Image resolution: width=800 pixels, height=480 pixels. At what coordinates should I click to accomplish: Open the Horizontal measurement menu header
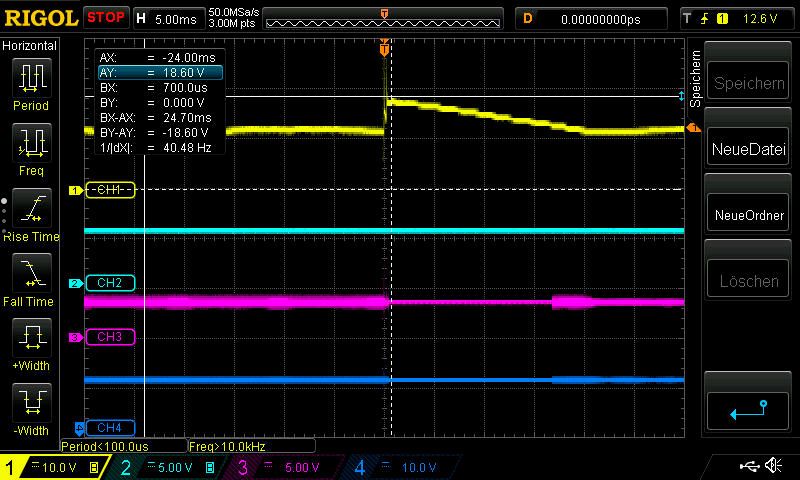pyautogui.click(x=30, y=46)
